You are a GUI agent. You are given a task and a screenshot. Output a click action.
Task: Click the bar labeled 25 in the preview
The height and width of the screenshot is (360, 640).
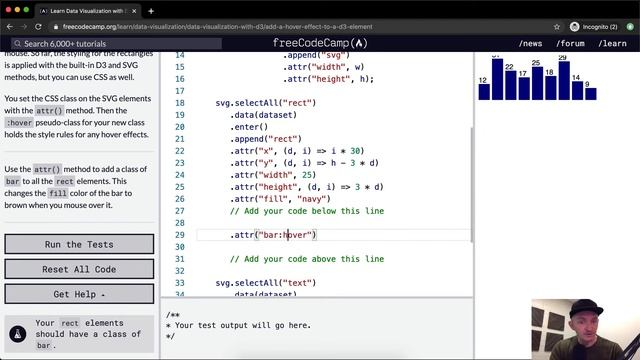coord(538,83)
